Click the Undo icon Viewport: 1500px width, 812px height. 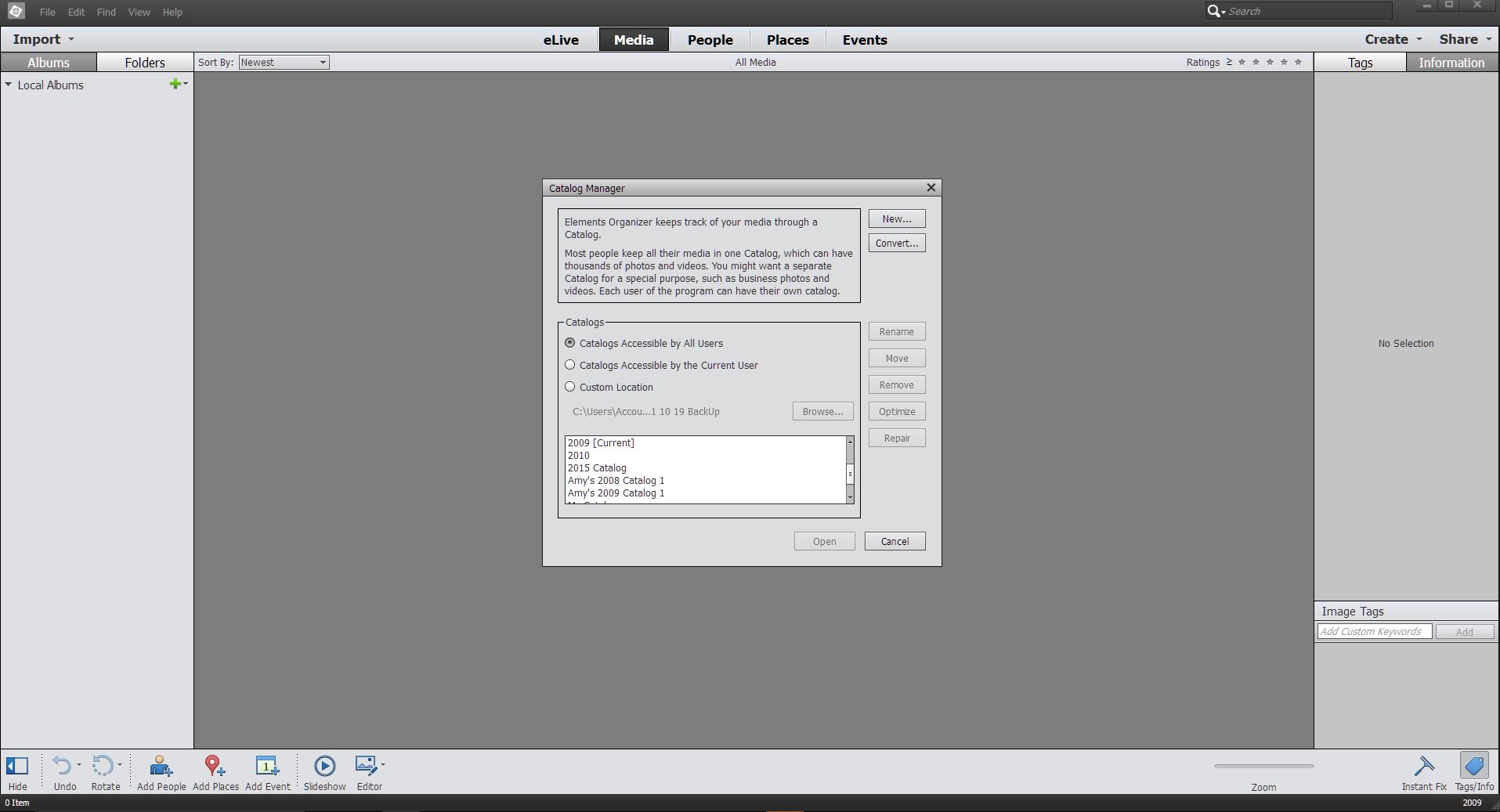point(62,766)
